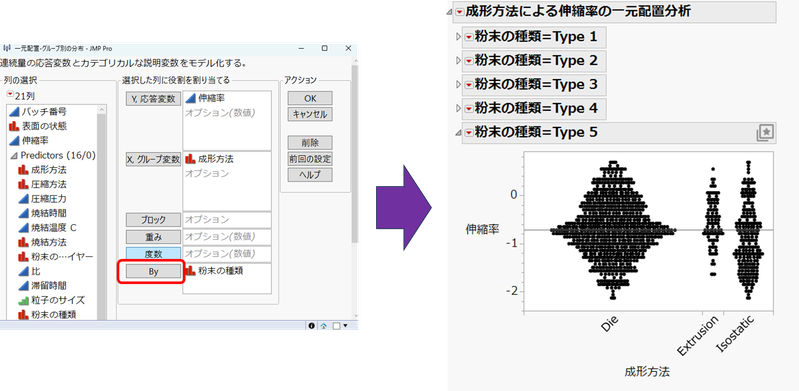Select 表面の状態 in the column list
The width and height of the screenshot is (799, 391).
pos(38,126)
